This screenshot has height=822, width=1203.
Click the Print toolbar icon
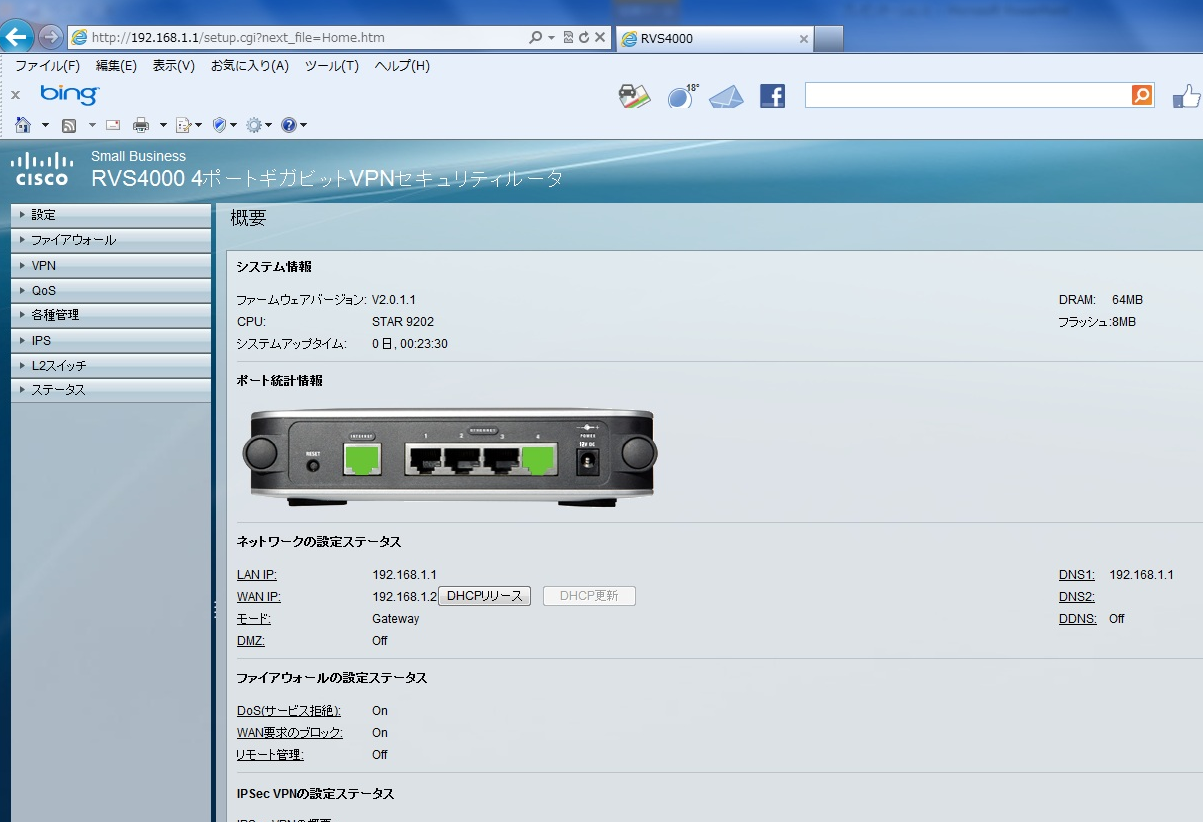coord(141,125)
